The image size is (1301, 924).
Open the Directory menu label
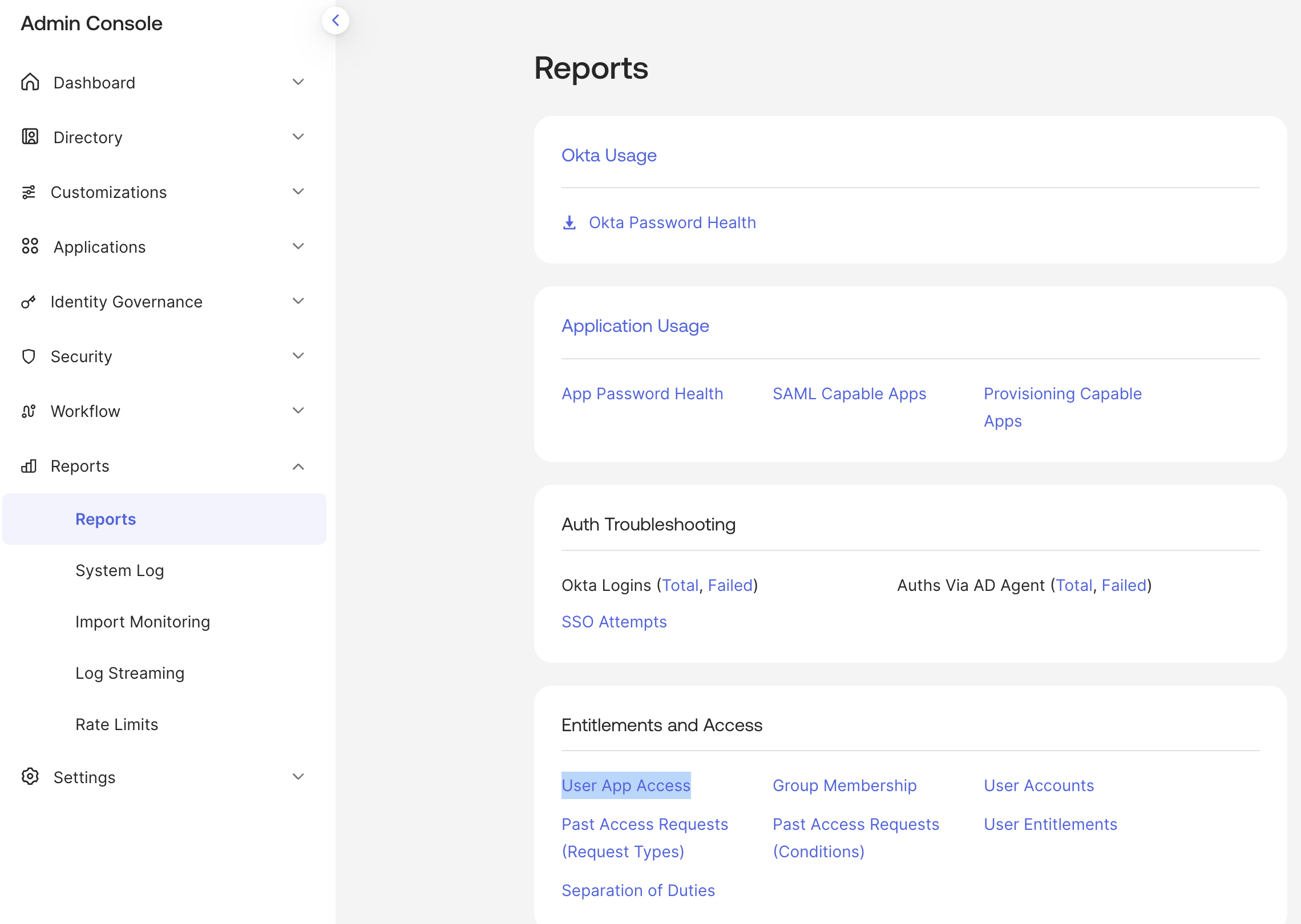(x=88, y=137)
